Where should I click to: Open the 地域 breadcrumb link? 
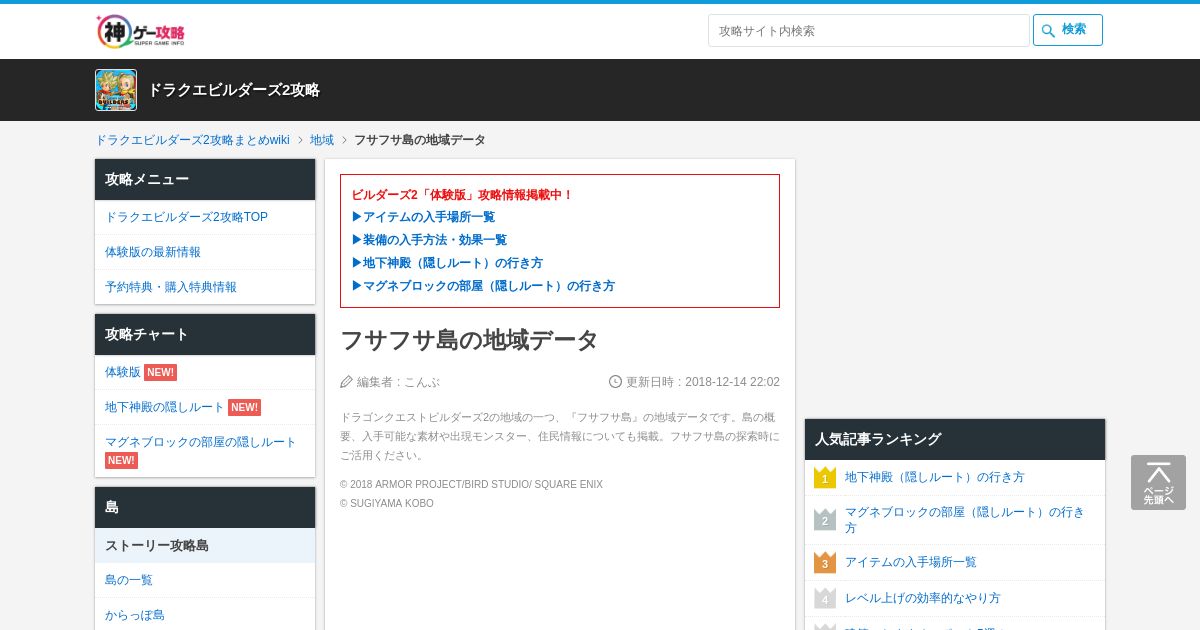pyautogui.click(x=322, y=140)
